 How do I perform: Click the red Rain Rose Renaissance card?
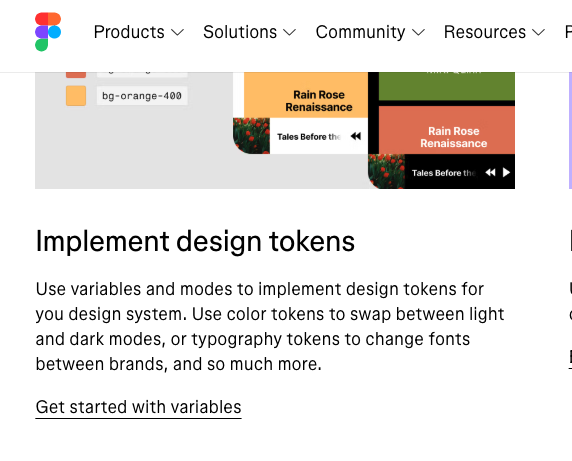point(447,130)
